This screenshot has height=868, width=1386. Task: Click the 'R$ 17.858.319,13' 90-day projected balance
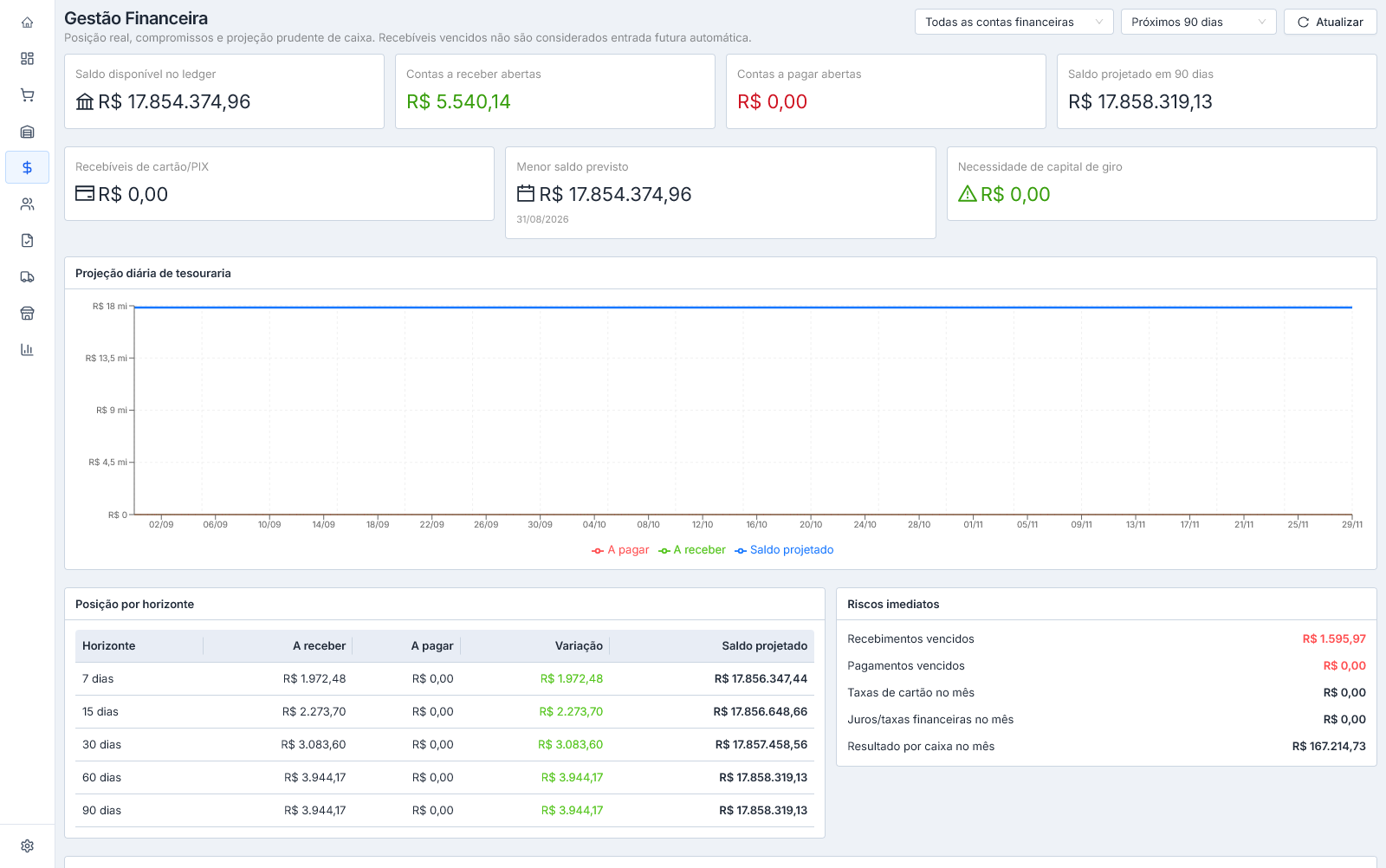[x=1140, y=102]
